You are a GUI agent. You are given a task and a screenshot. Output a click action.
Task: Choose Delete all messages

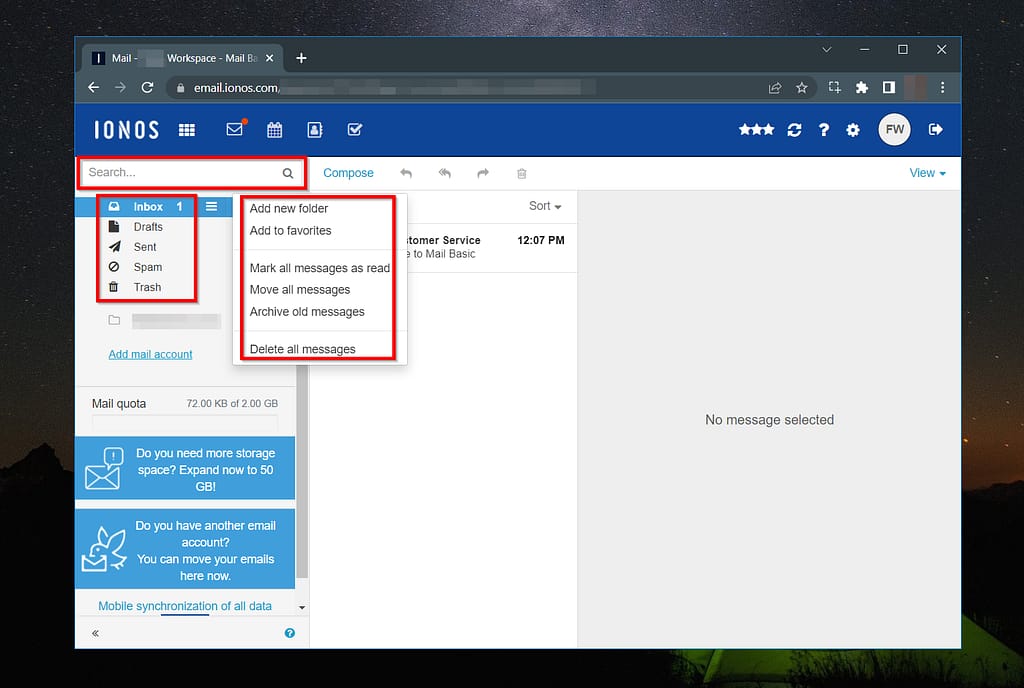click(302, 349)
